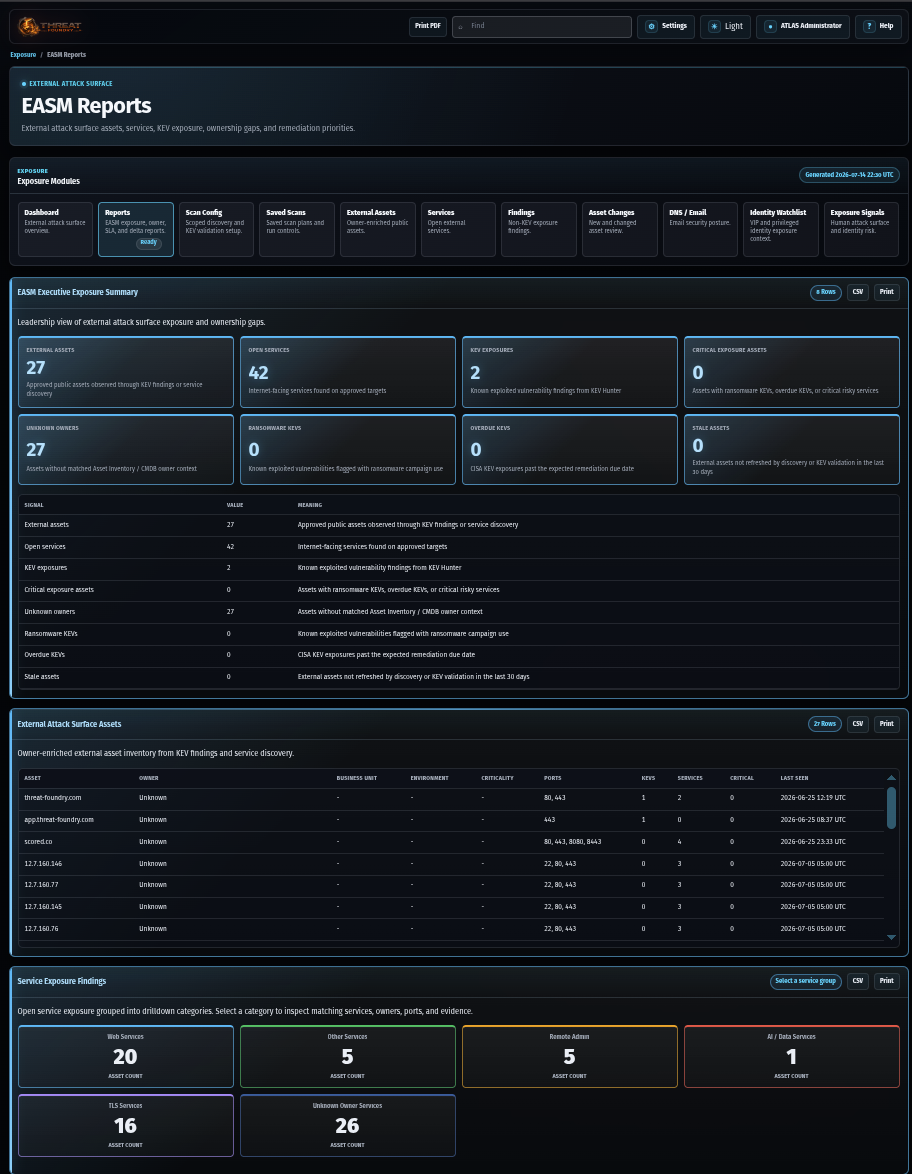This screenshot has width=912, height=1174.
Task: Select the Ransomware KEVs card
Action: (x=347, y=449)
